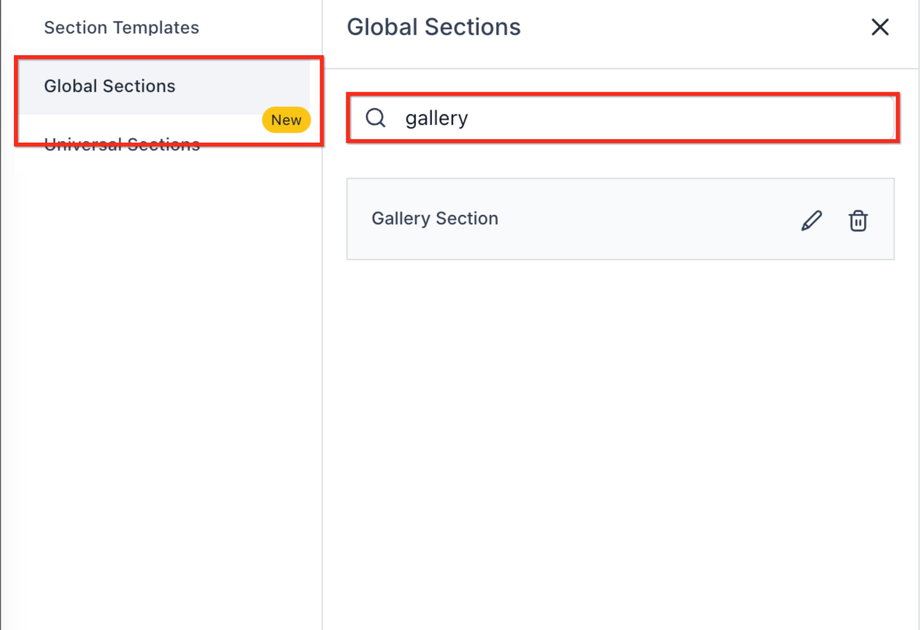Click the magnifying glass search icon
This screenshot has width=920, height=630.
(376, 118)
